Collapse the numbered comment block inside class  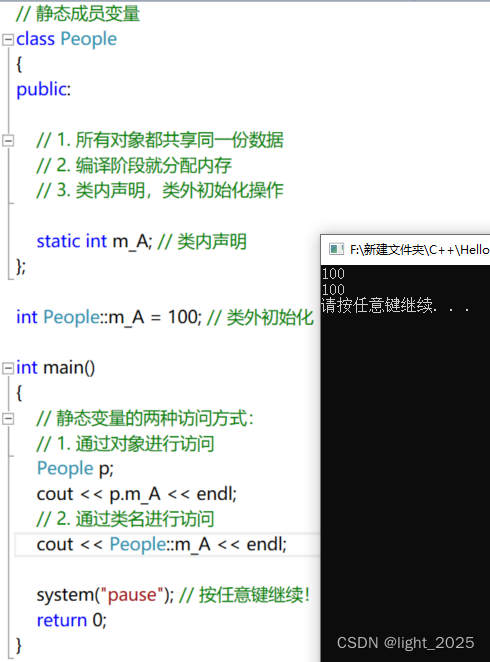[8, 141]
